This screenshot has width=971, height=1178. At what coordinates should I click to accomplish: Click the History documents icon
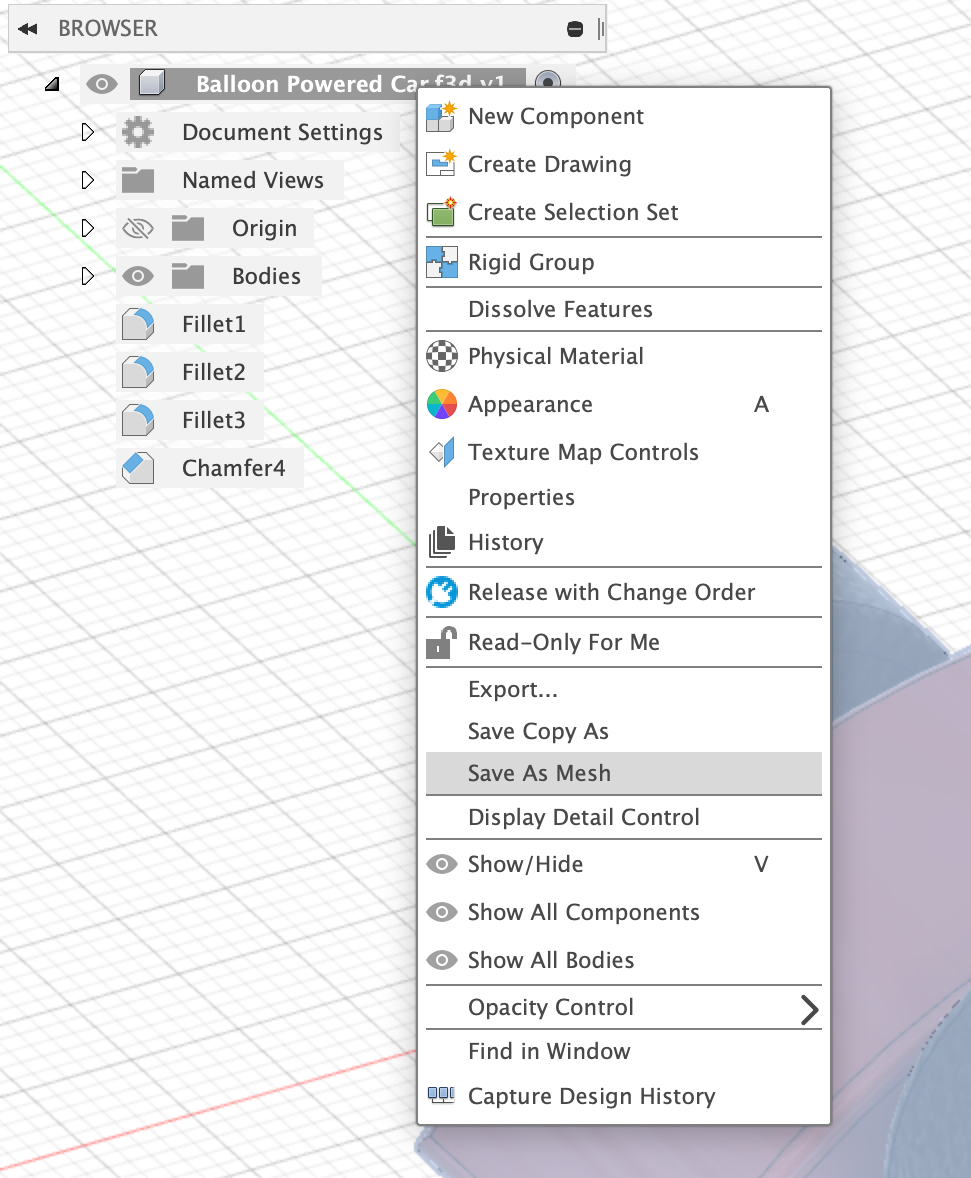[x=441, y=542]
